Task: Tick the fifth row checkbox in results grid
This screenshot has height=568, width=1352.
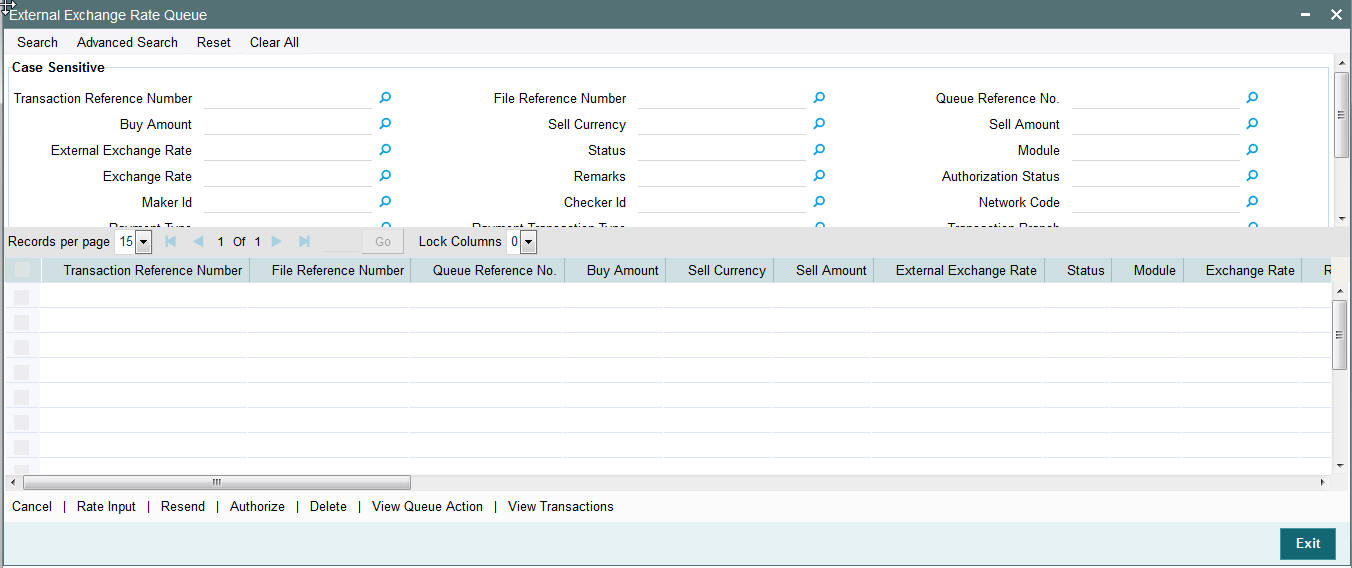Action: [x=21, y=397]
